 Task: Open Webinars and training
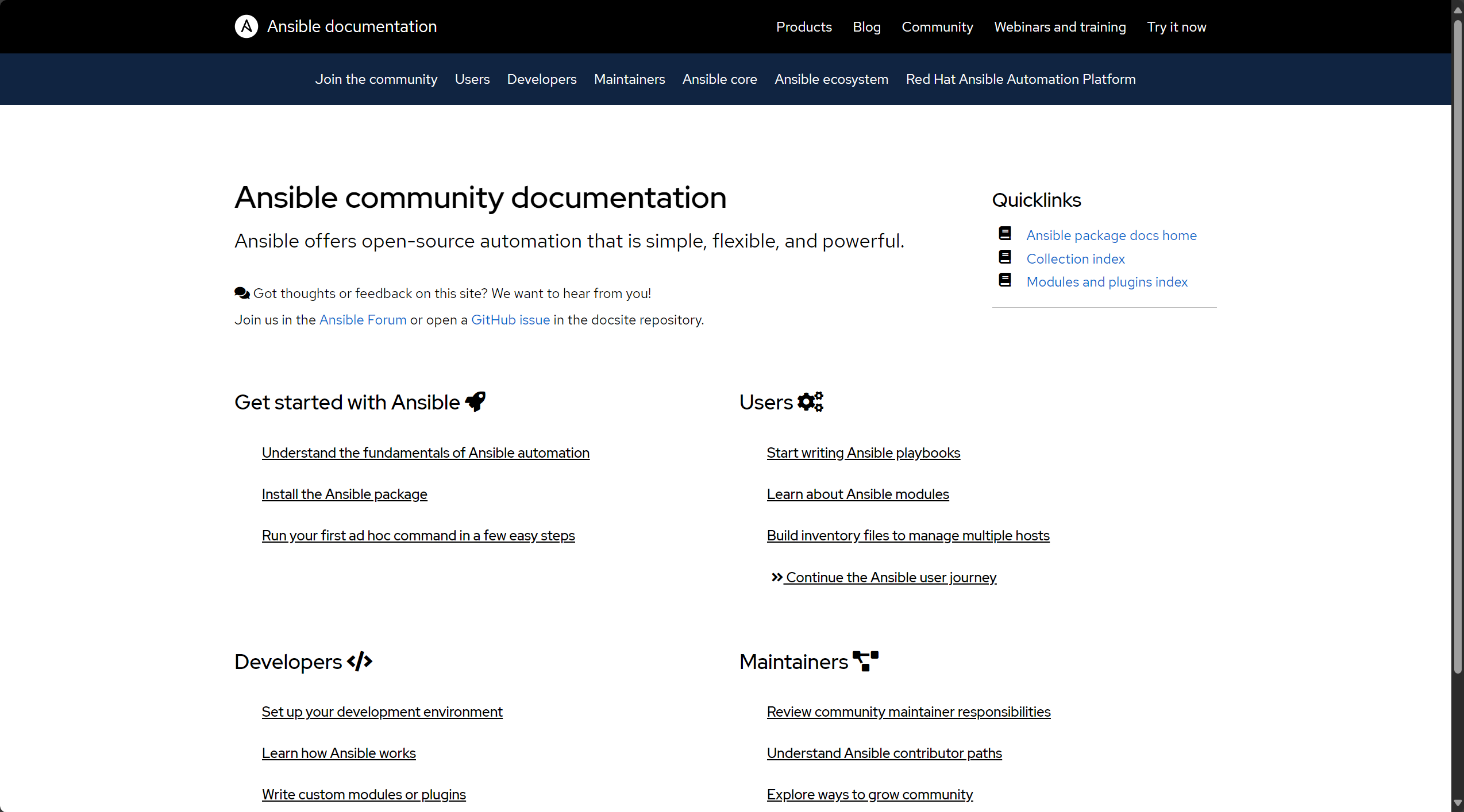point(1060,27)
